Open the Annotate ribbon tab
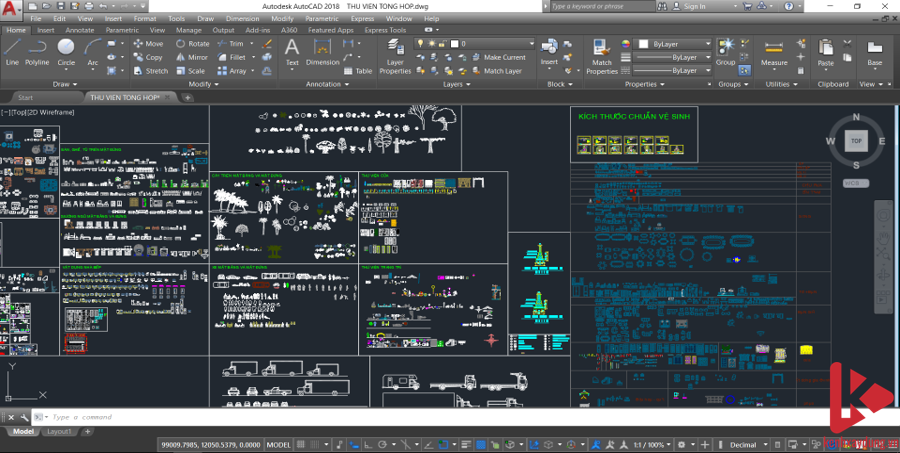This screenshot has width=900, height=453. 79,30
